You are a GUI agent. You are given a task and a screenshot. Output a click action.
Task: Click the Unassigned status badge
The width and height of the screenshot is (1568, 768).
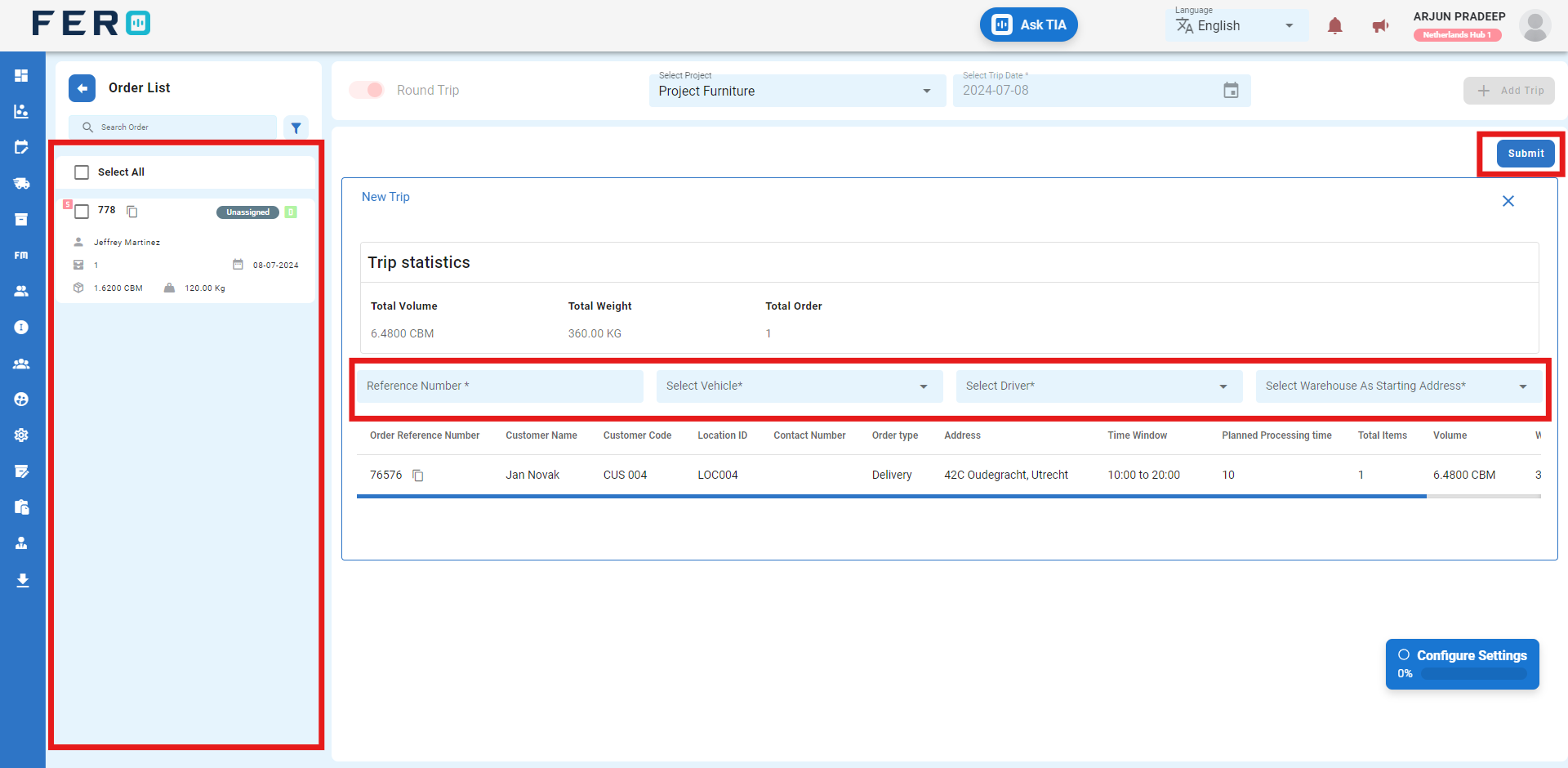pos(247,212)
